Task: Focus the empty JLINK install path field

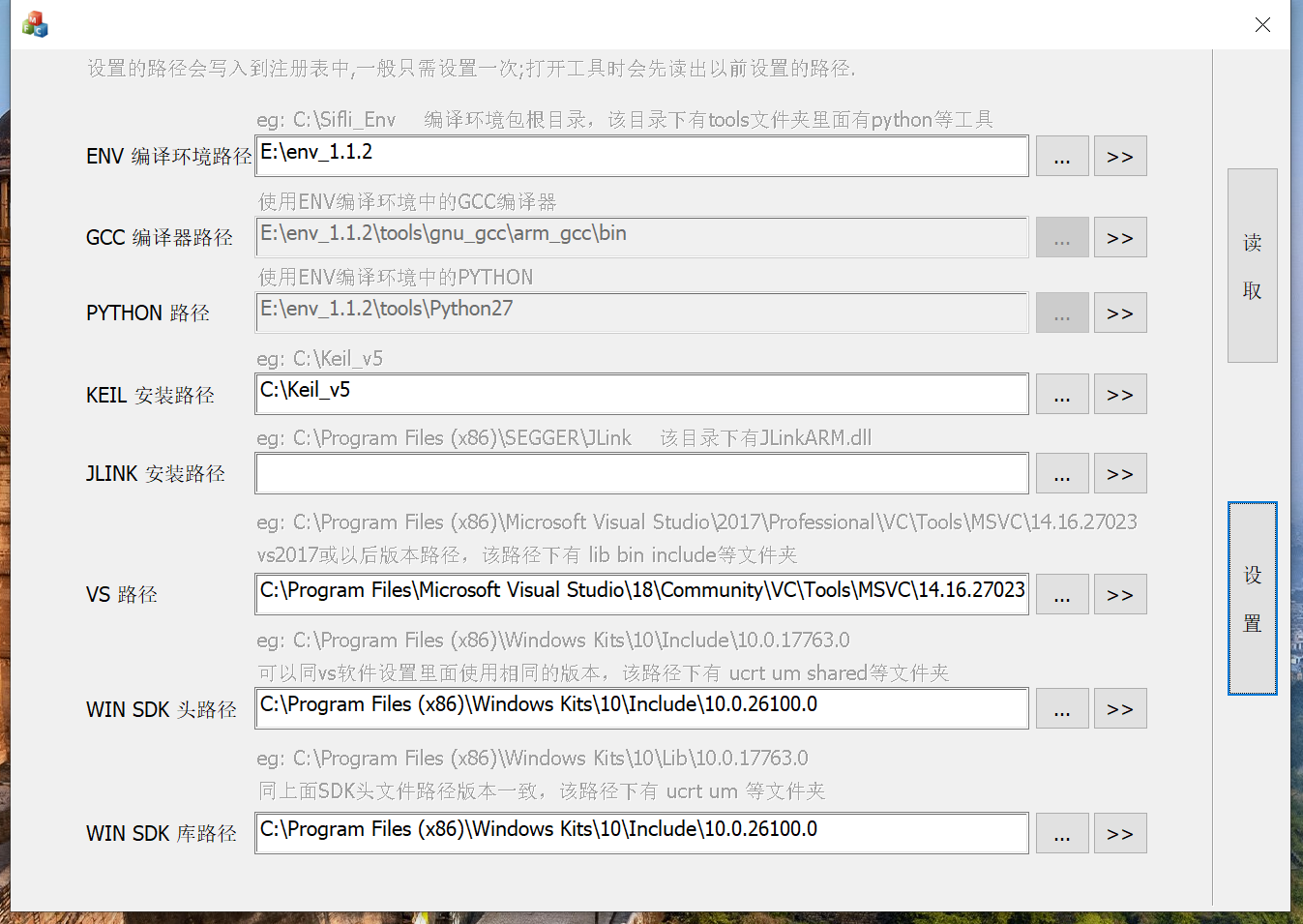Action: pos(642,474)
